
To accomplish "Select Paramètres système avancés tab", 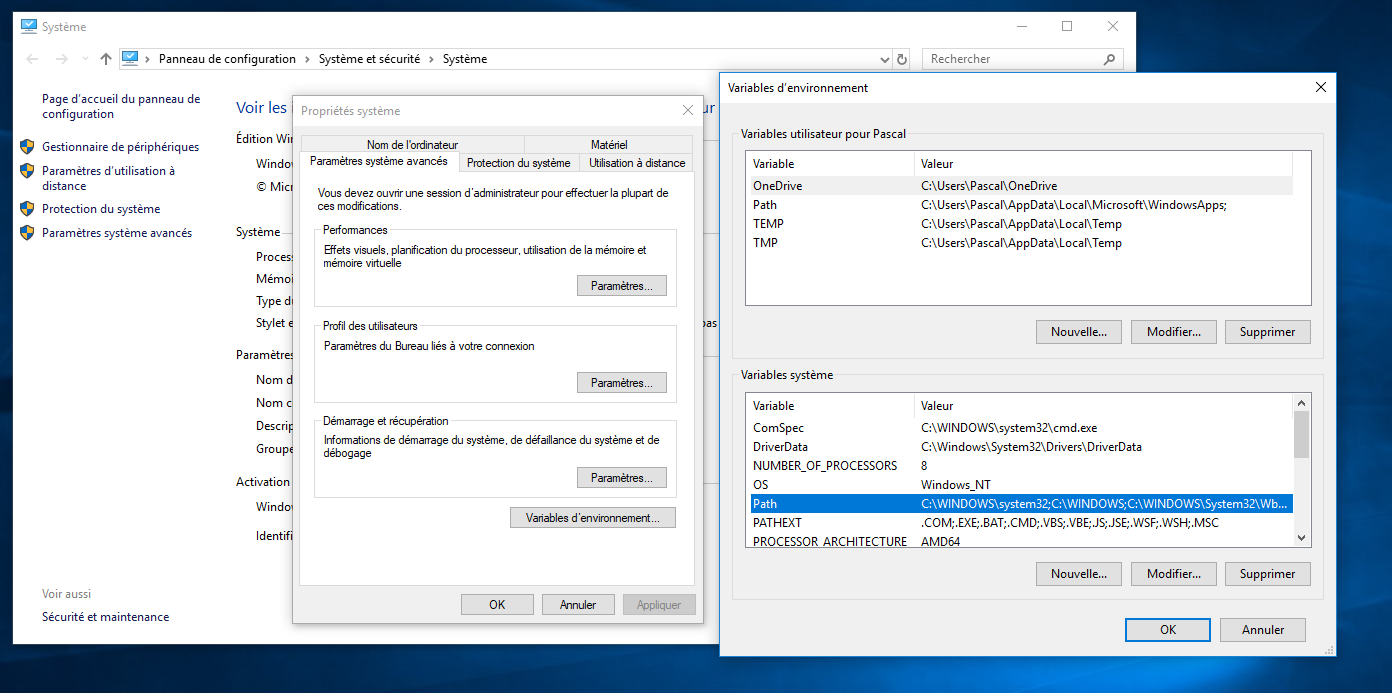I will 379,162.
